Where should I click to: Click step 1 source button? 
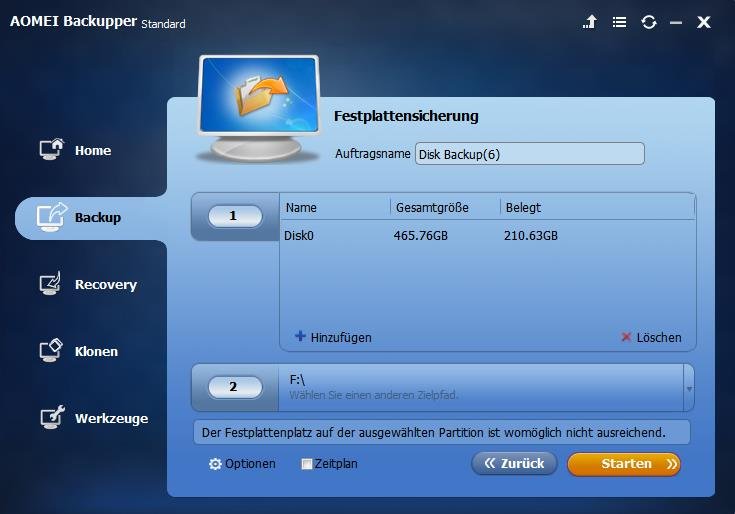point(235,216)
